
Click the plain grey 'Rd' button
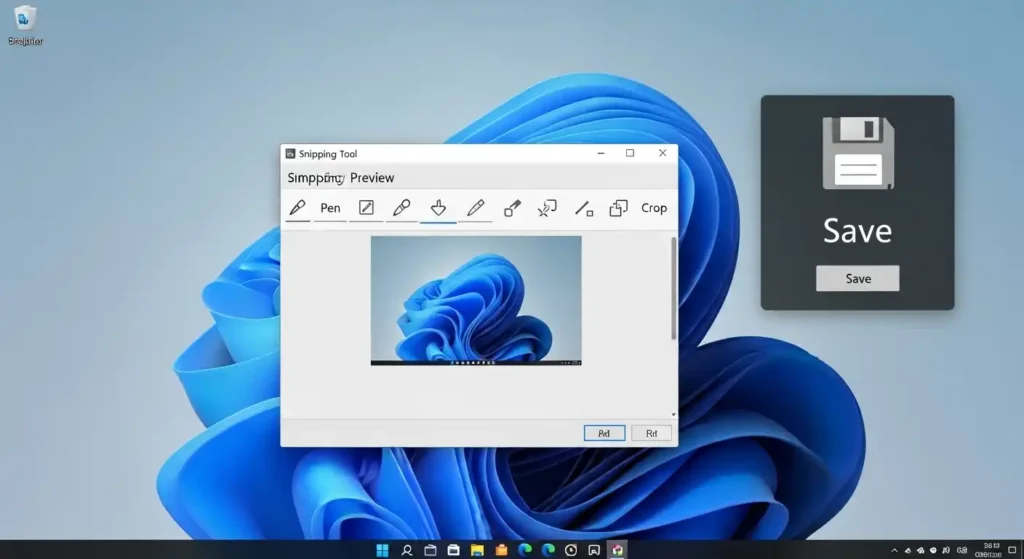pos(651,433)
